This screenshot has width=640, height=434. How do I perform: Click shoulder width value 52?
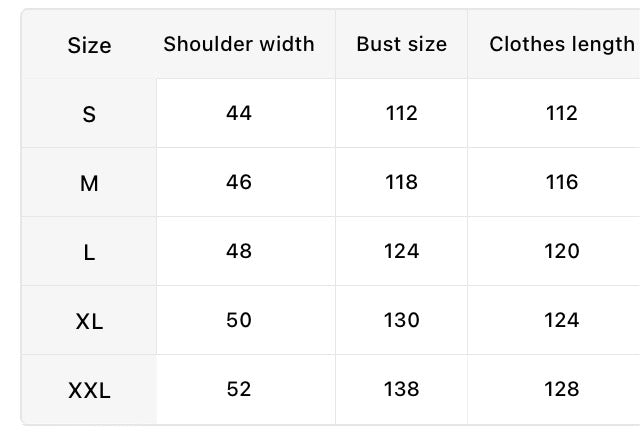(x=239, y=389)
